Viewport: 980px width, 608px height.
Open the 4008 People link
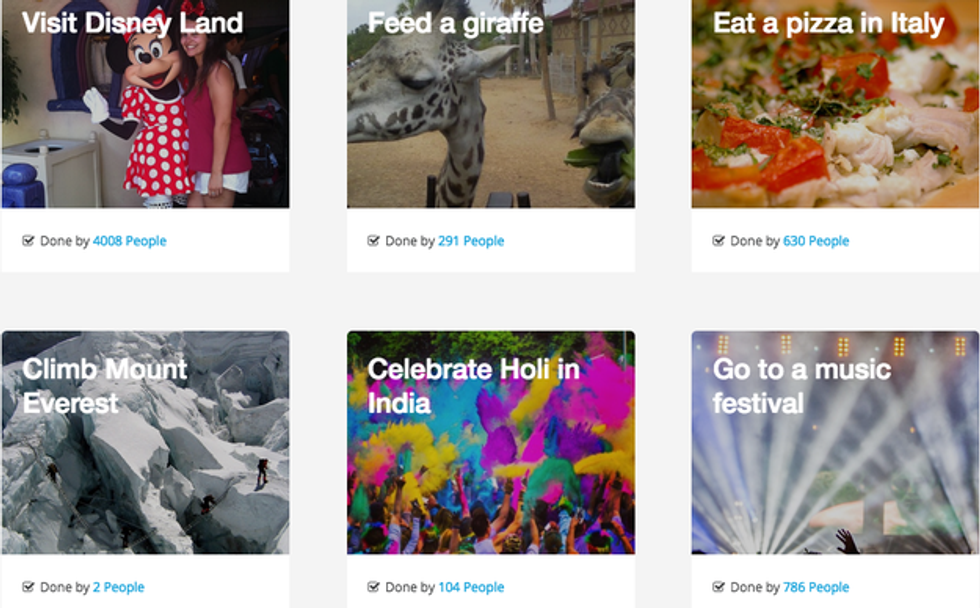[x=129, y=241]
